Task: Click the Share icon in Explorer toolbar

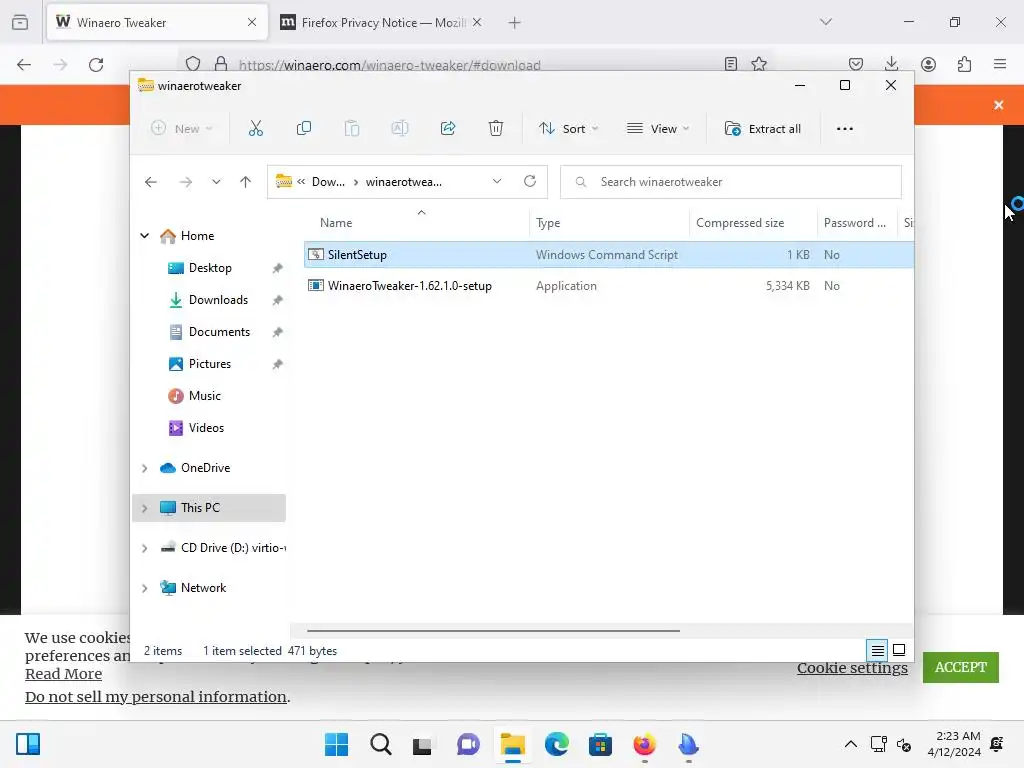Action: 448,129
